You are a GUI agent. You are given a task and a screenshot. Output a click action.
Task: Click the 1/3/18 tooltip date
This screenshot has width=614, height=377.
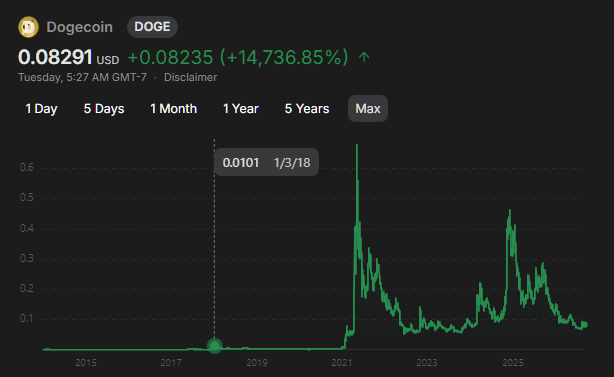[292, 162]
